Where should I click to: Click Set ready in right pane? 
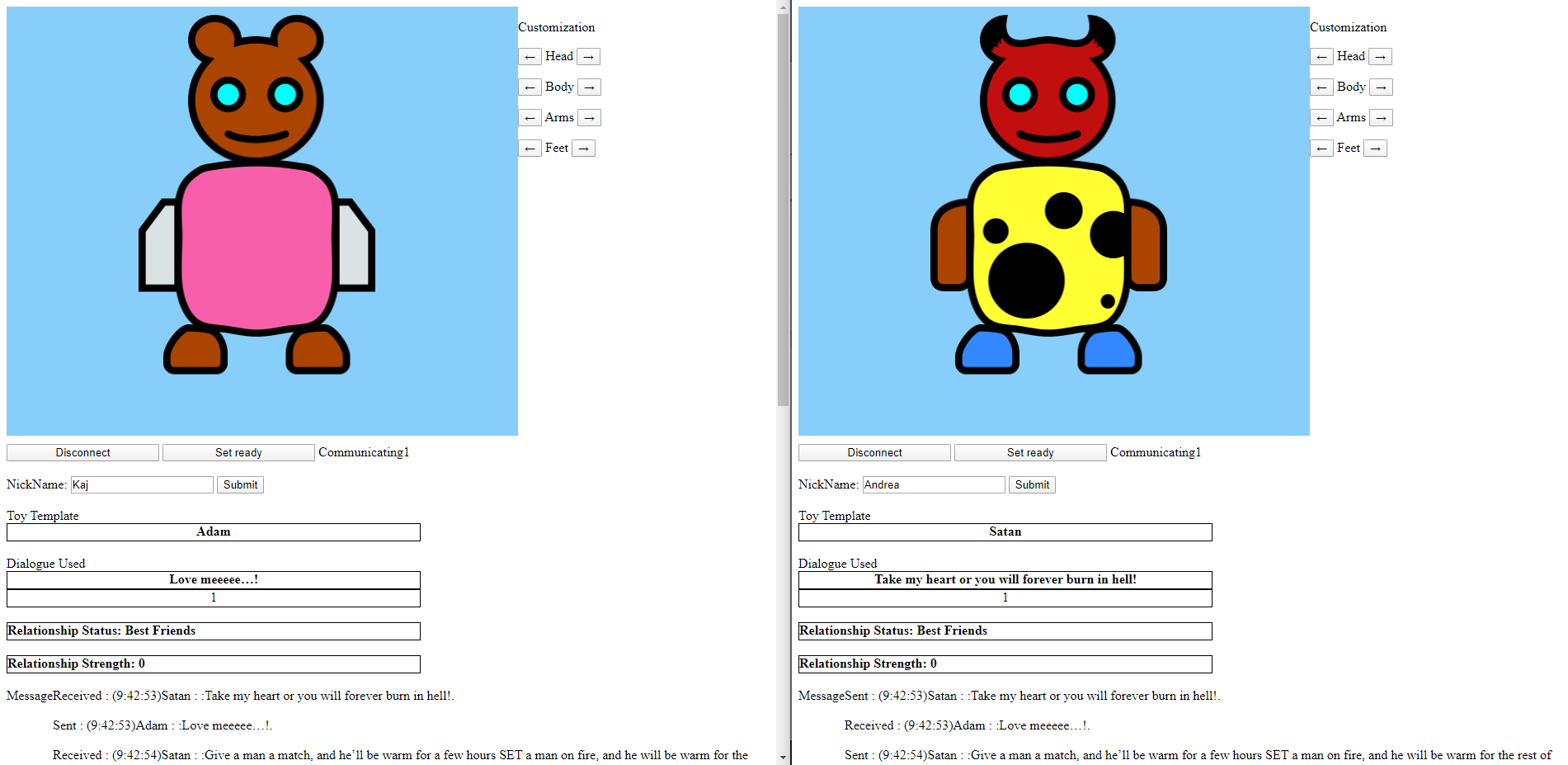(x=1030, y=453)
